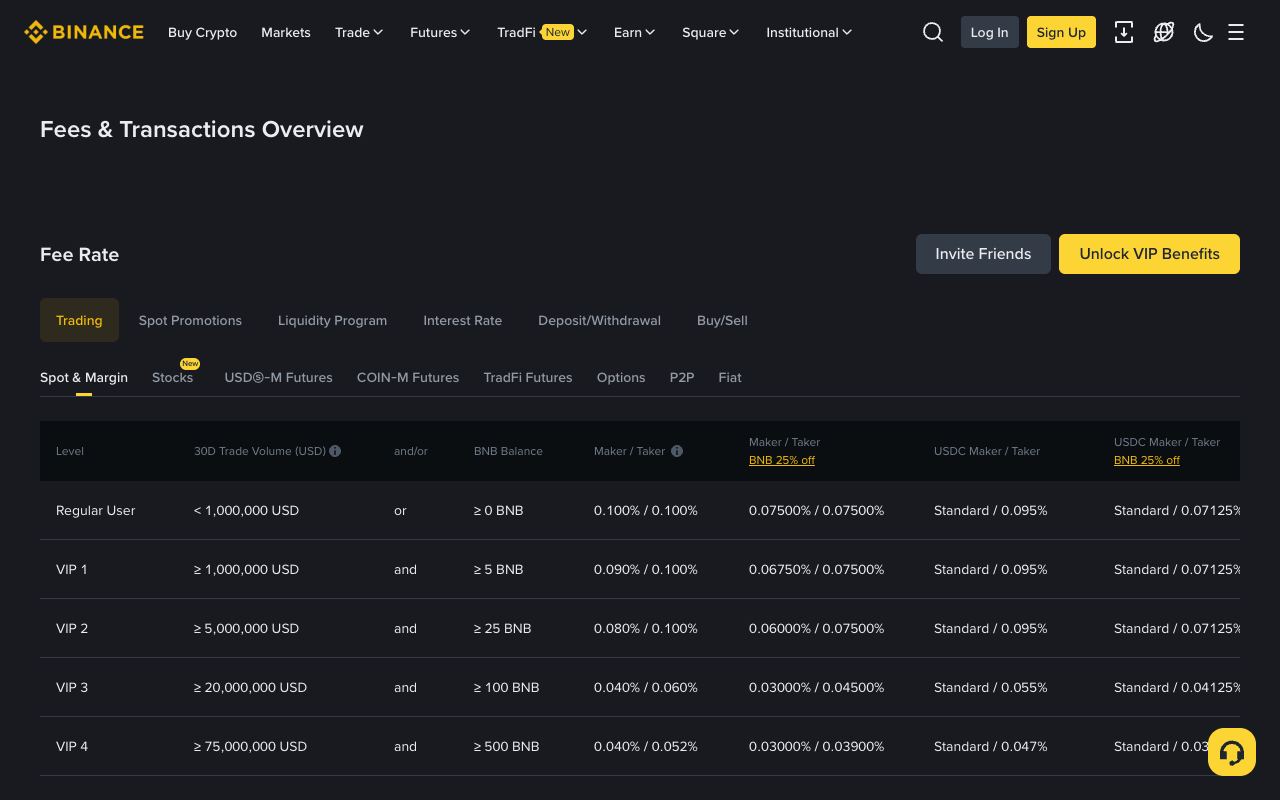Click BNB 25% off link under USDC Maker / Taker
Image resolution: width=1280 pixels, height=800 pixels.
click(x=1147, y=460)
